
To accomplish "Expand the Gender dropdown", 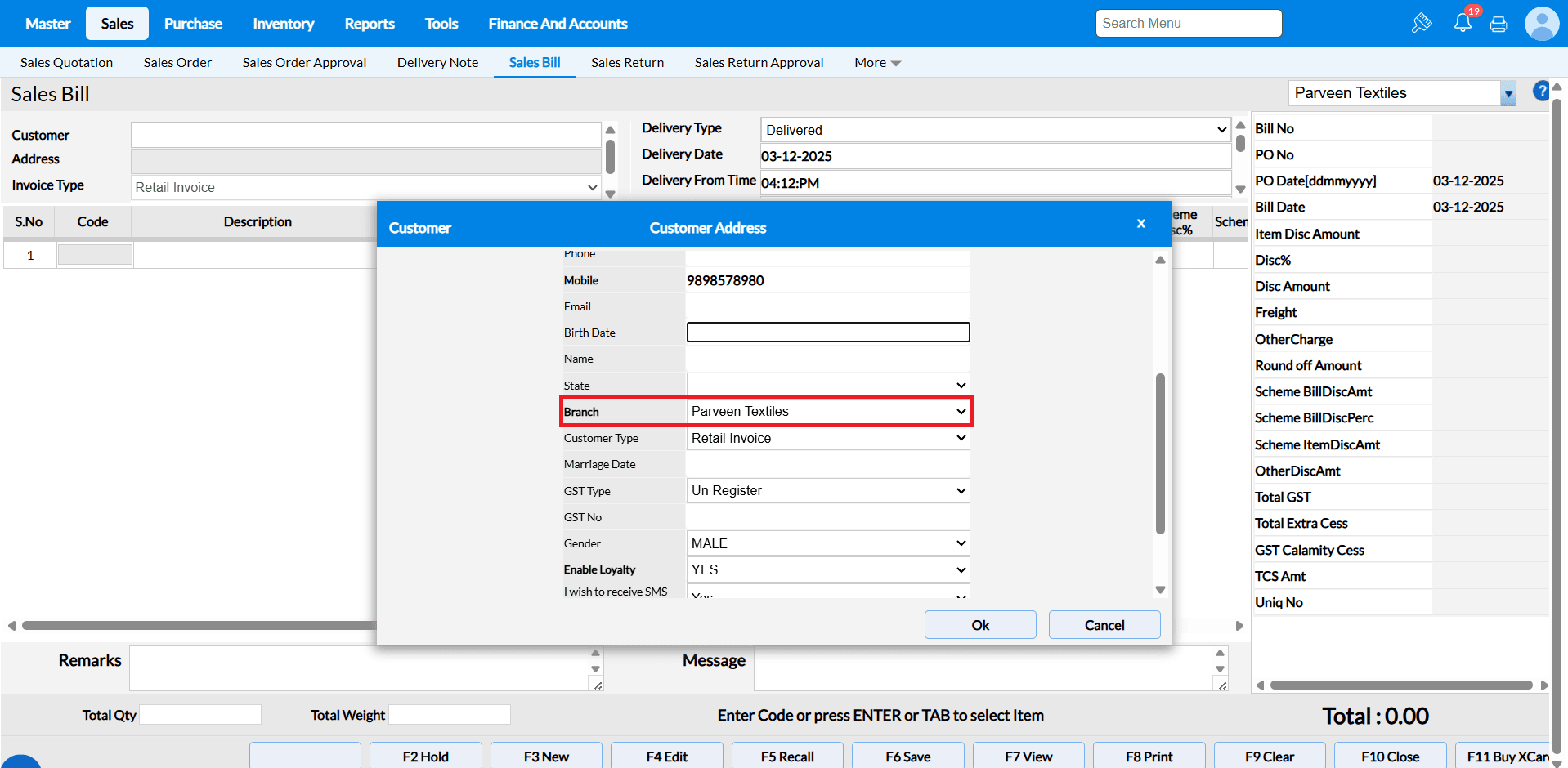I will [828, 543].
